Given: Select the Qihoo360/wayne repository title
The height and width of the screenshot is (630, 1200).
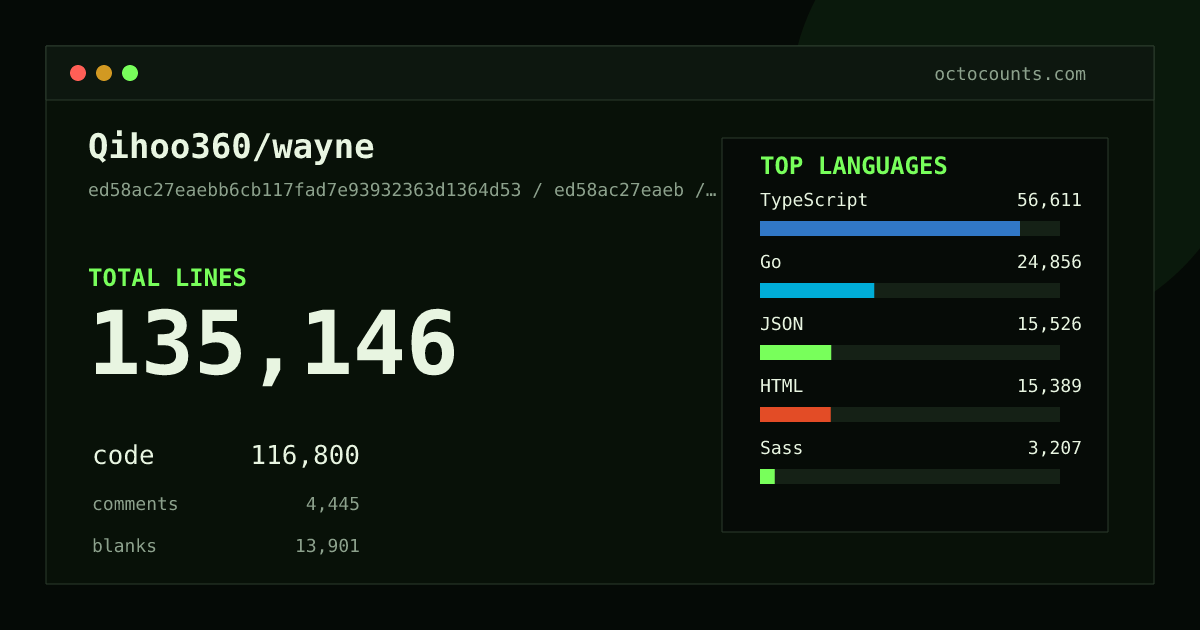Looking at the screenshot, I should pos(231,147).
